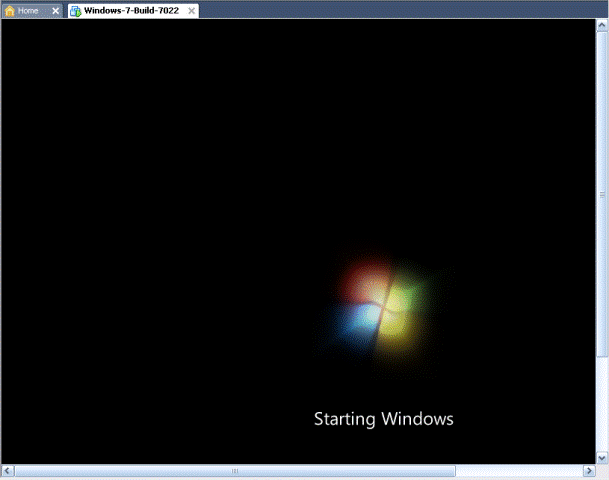The image size is (609, 480).
Task: Close the Windows-7-Build-7022 tab
Action: click(191, 11)
